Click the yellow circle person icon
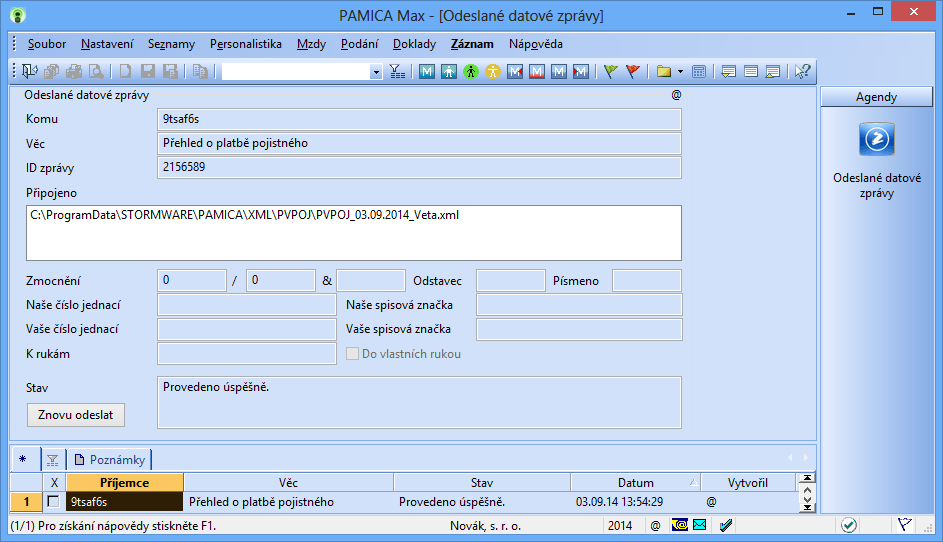 click(x=493, y=72)
